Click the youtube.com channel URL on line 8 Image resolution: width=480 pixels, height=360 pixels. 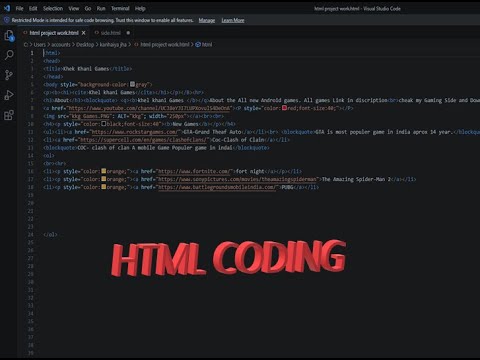click(149, 108)
